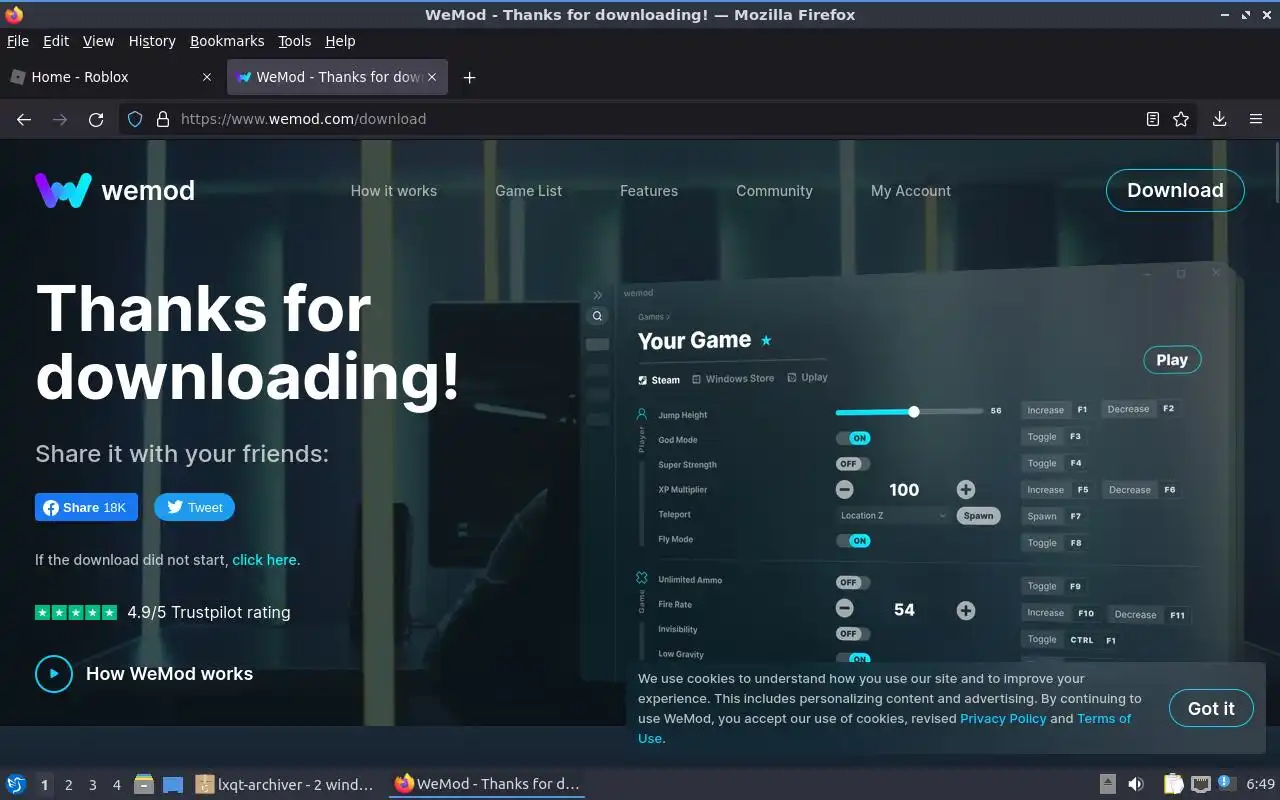Click the site padlock icon
Viewport: 1280px width, 800px height.
(163, 119)
